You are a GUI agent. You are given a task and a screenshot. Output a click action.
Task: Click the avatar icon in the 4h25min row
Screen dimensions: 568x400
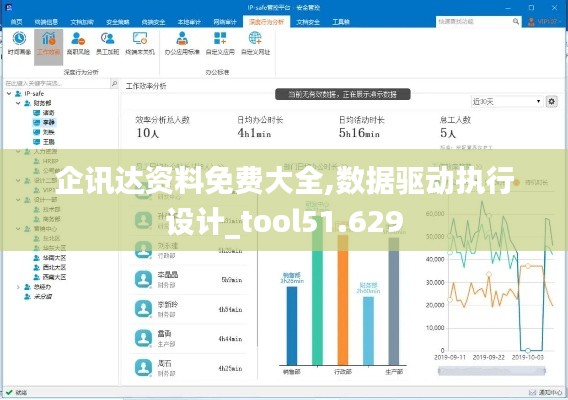point(143,367)
